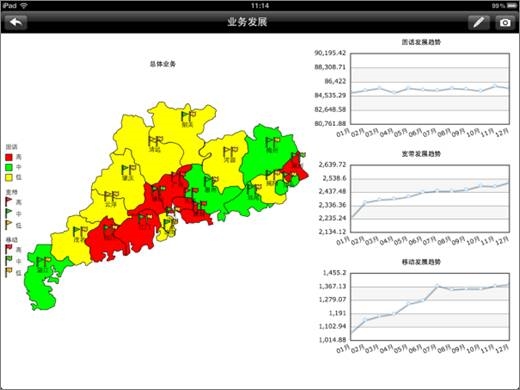Select the 01月 point on the broadband trend chart
Screen dimensions: 520x390
[x=352, y=218]
